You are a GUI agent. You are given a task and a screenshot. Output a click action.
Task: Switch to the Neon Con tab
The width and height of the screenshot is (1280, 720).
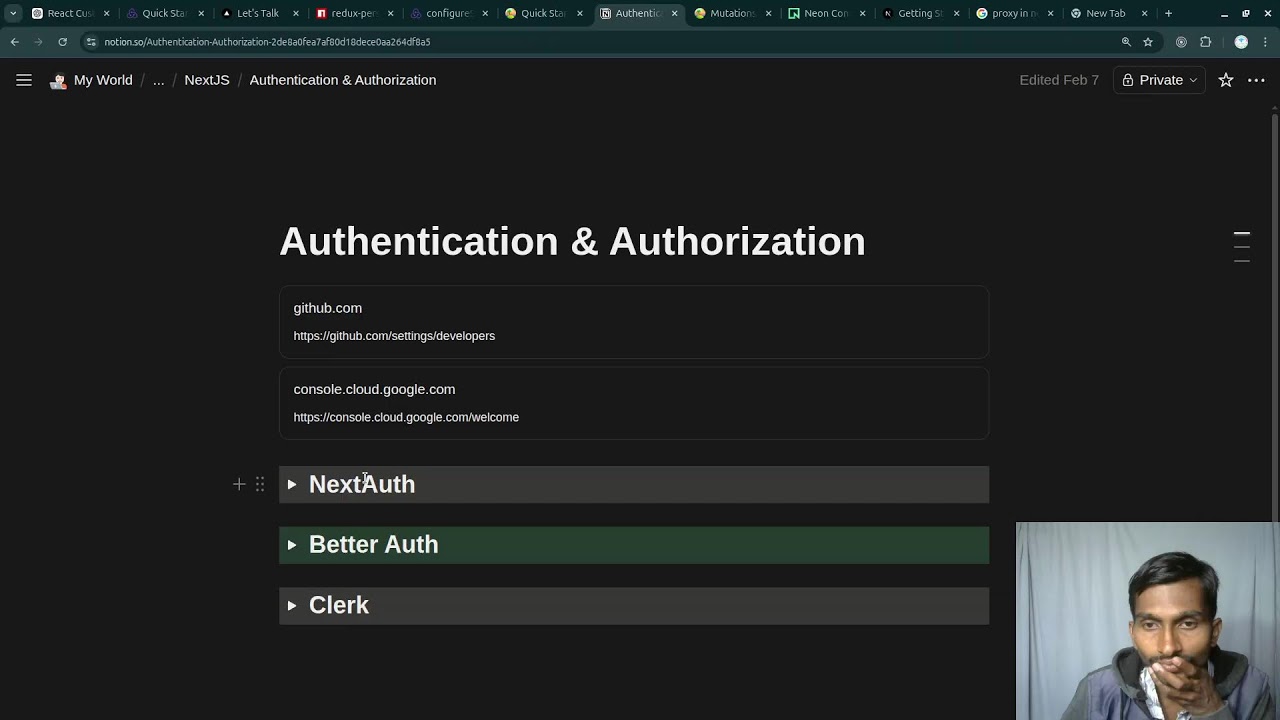tap(825, 13)
